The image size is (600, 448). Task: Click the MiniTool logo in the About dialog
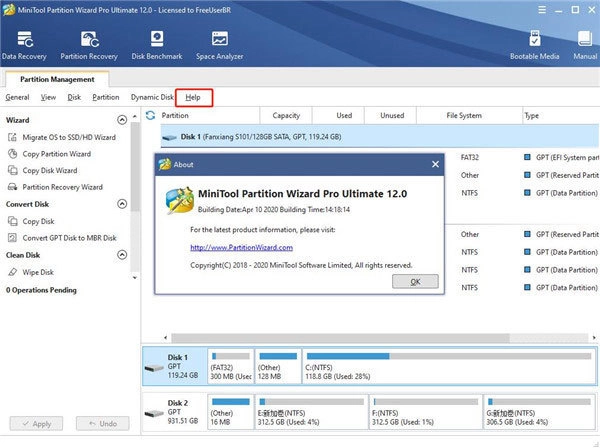[179, 200]
